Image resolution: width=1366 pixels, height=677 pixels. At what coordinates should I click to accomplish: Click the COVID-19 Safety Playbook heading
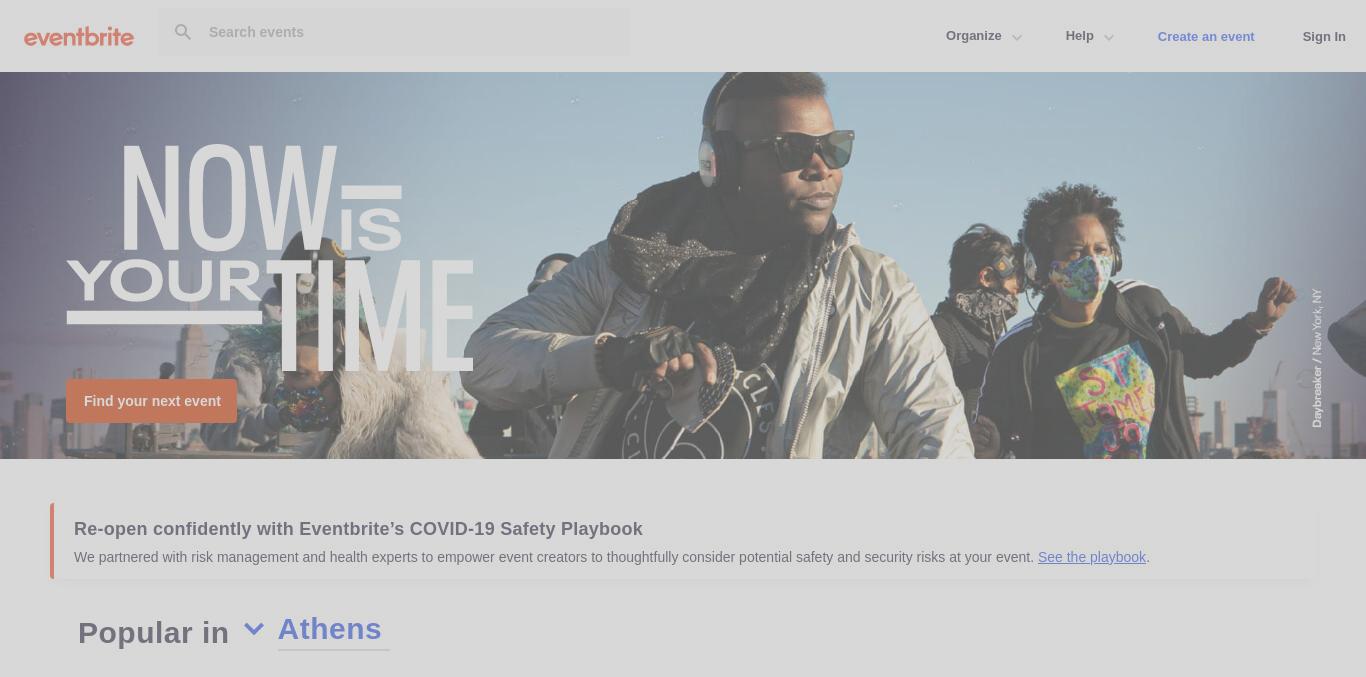[358, 529]
